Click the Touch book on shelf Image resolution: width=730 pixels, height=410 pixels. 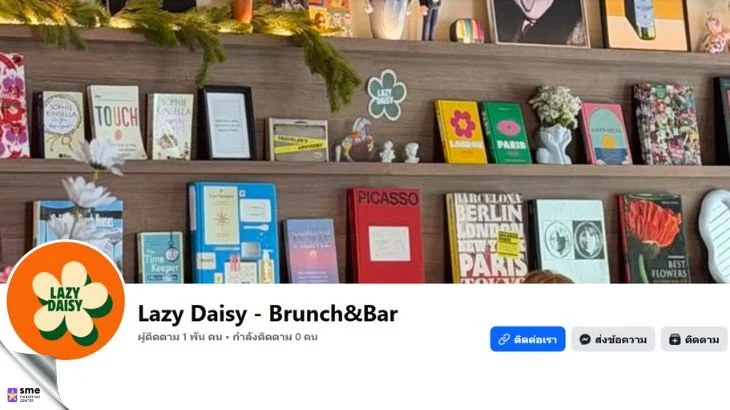(117, 122)
